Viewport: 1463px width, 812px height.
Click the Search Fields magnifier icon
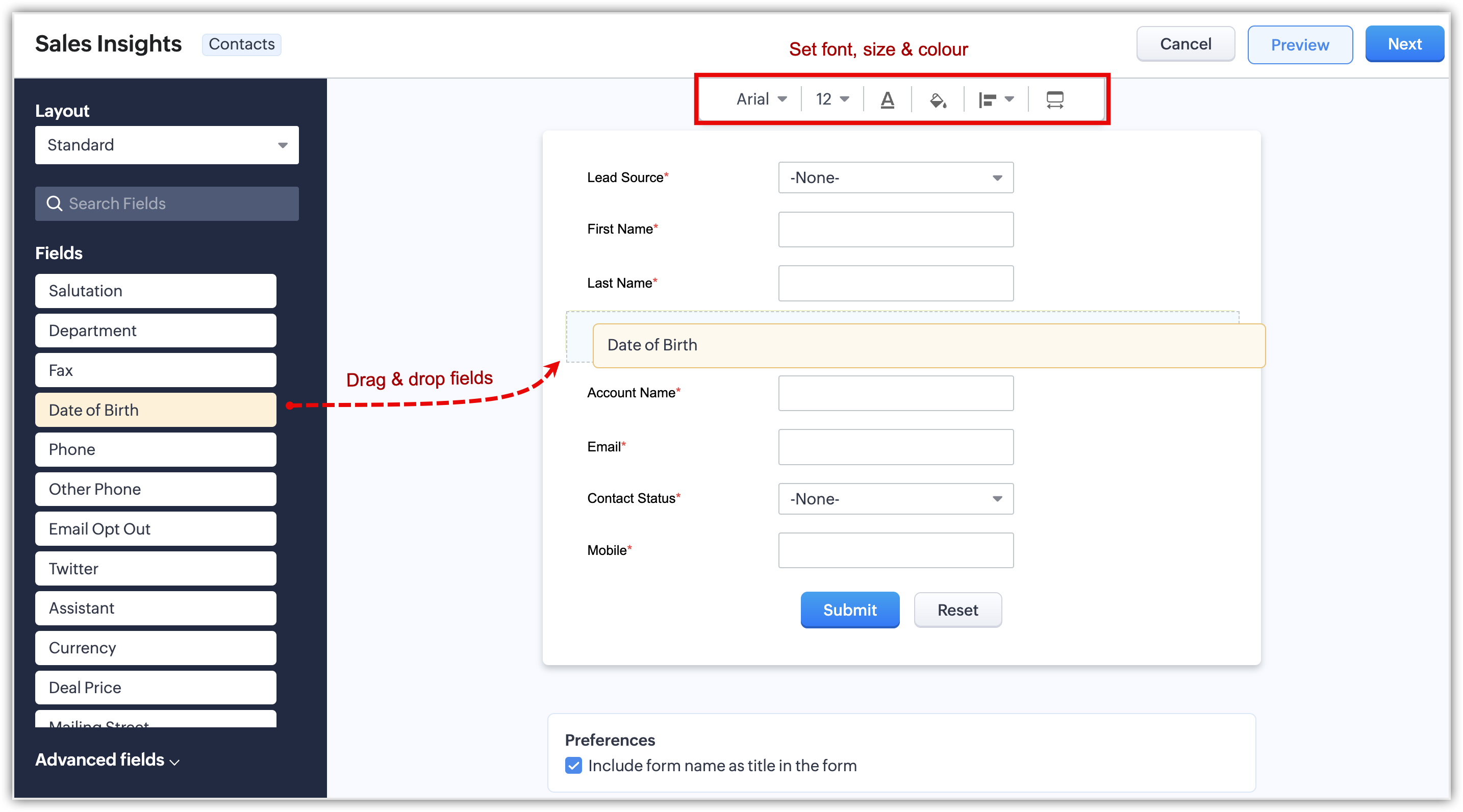(55, 204)
